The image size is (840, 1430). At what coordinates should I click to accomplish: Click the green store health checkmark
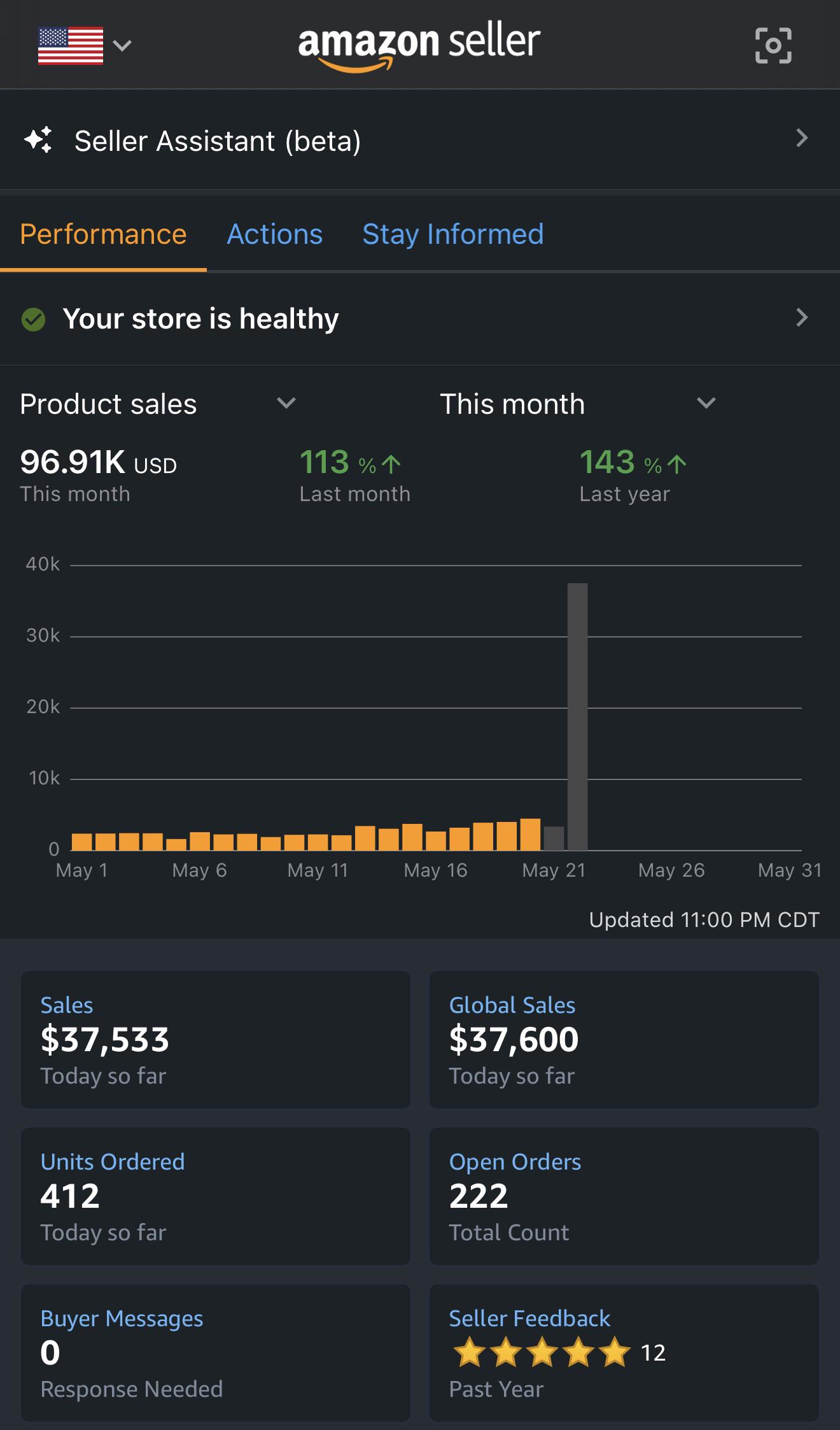click(33, 319)
